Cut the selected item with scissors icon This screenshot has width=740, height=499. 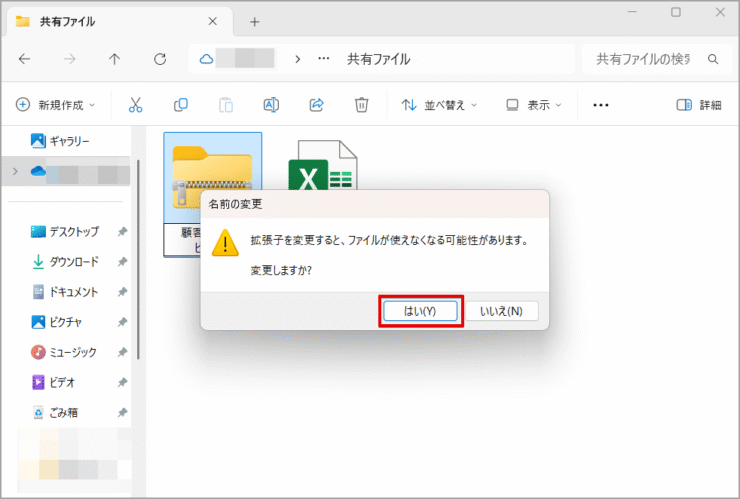(135, 105)
